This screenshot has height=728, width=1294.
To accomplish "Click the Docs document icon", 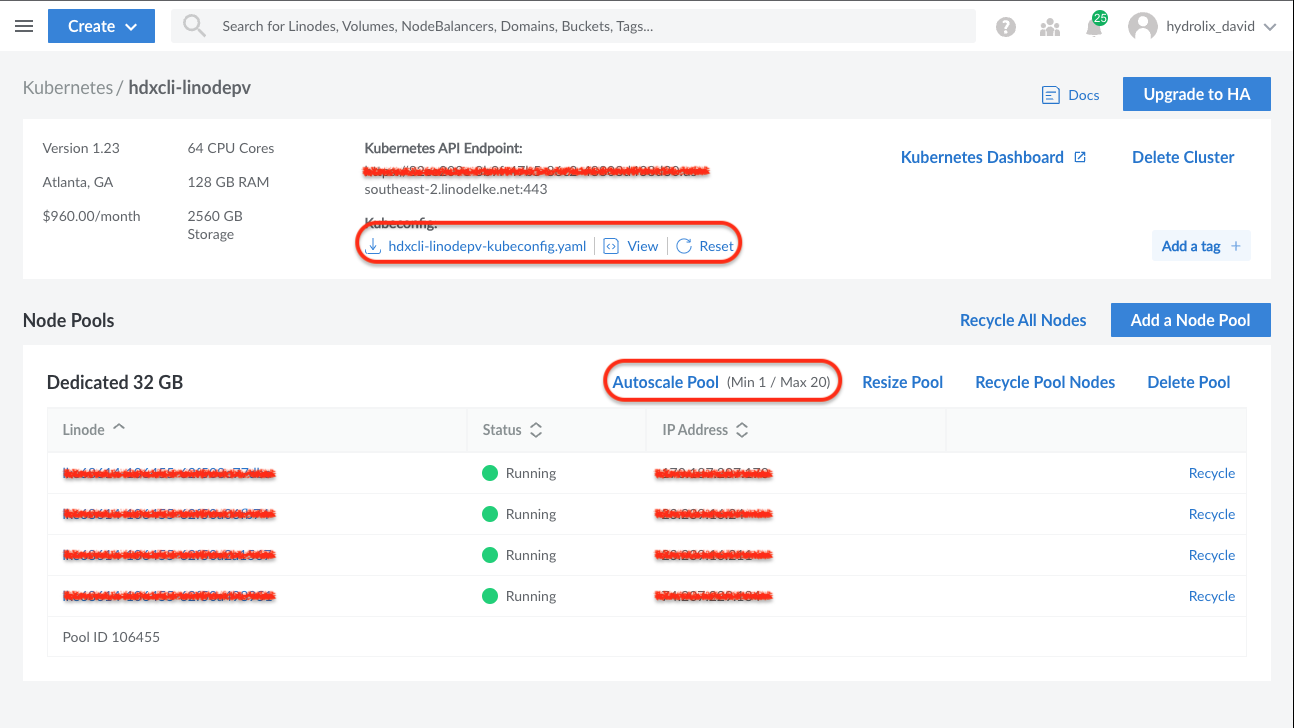I will click(1051, 95).
